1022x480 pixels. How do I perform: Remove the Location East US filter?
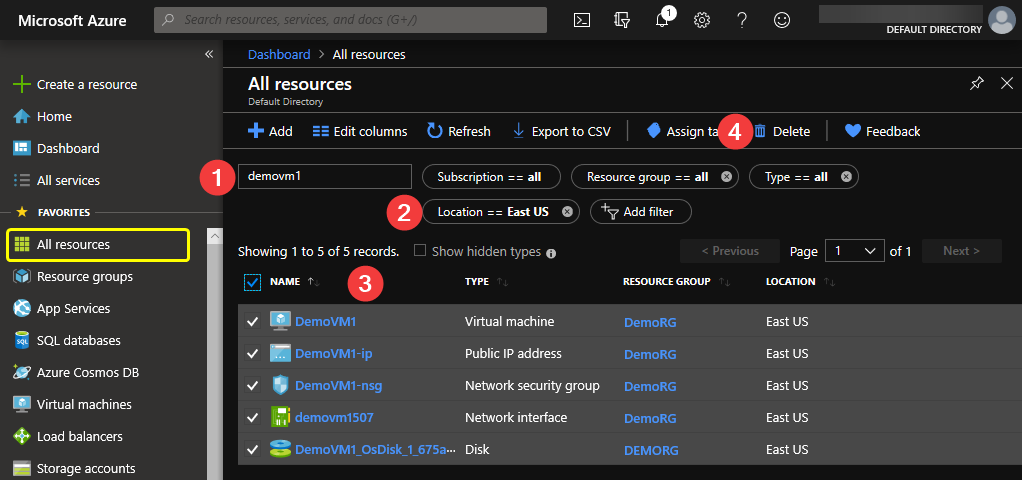[x=567, y=211]
